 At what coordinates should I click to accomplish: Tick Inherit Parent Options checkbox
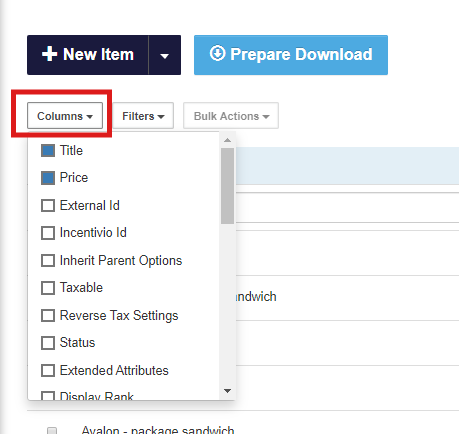48,261
